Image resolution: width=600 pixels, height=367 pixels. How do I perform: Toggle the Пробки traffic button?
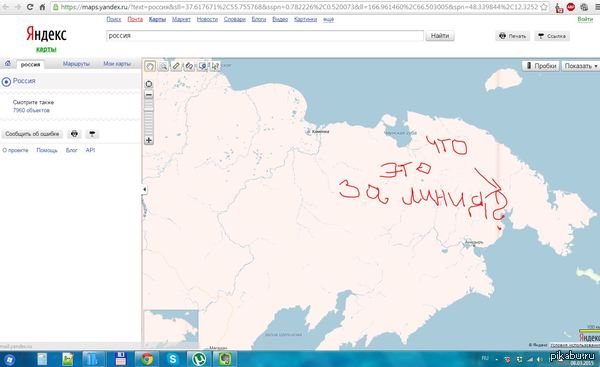[541, 66]
